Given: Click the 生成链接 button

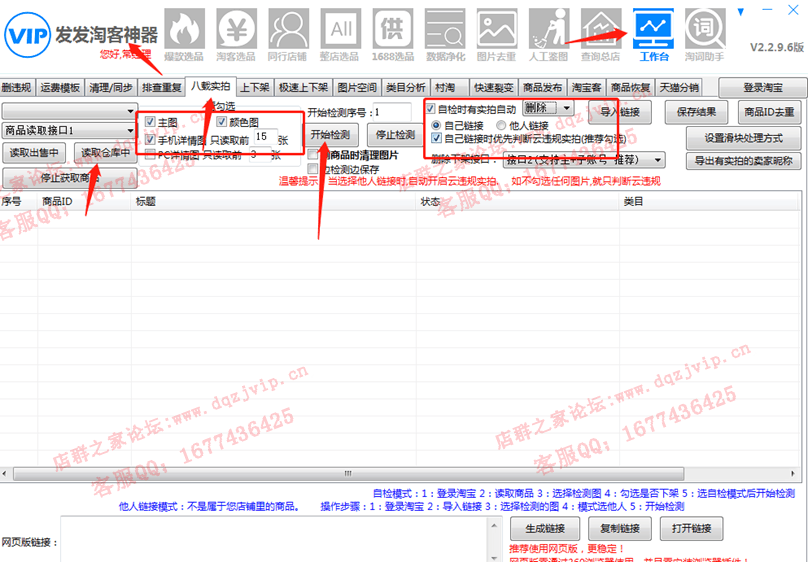Looking at the screenshot, I should [x=545, y=529].
